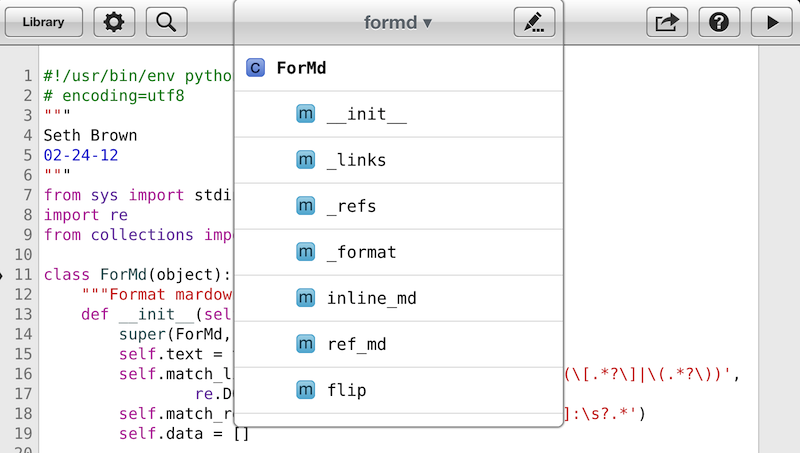This screenshot has width=800, height=453.
Task: Click the method icon beside __init__
Action: tap(306, 114)
